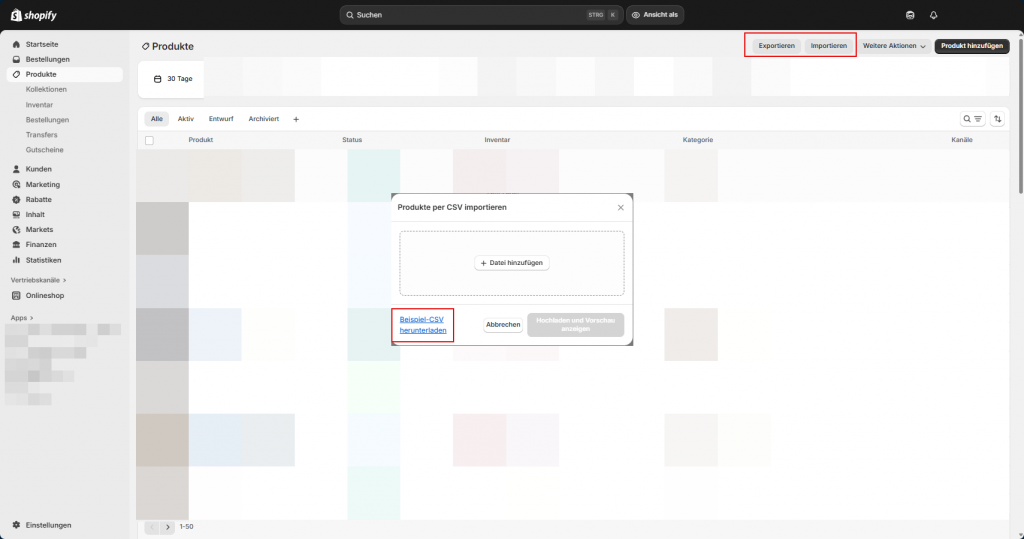Click search and filter icon in table toolbar
The height and width of the screenshot is (539, 1024).
[x=972, y=119]
